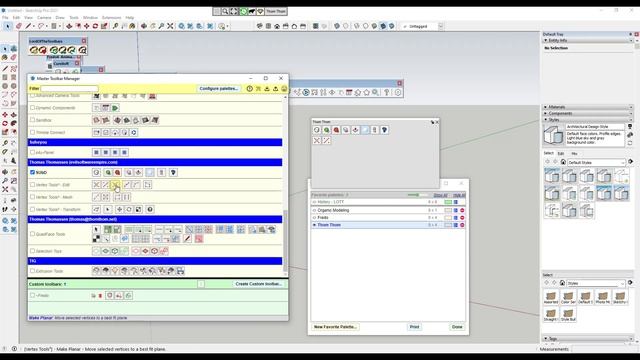640x360 pixels.
Task: Click the X icon in Thom Thom palette second row
Action: coord(317,140)
